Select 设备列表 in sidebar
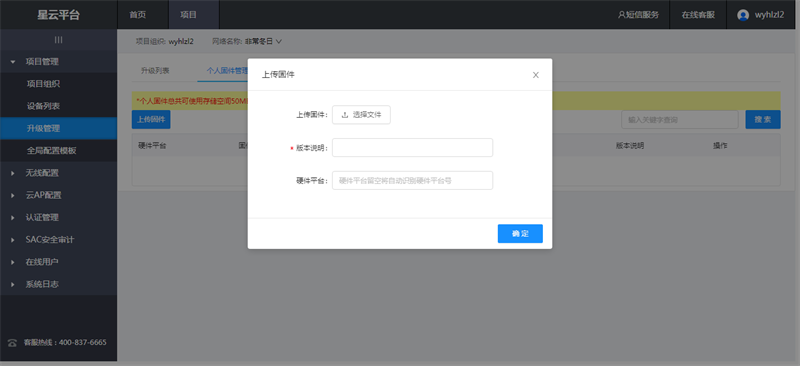800x366 pixels. (59, 106)
